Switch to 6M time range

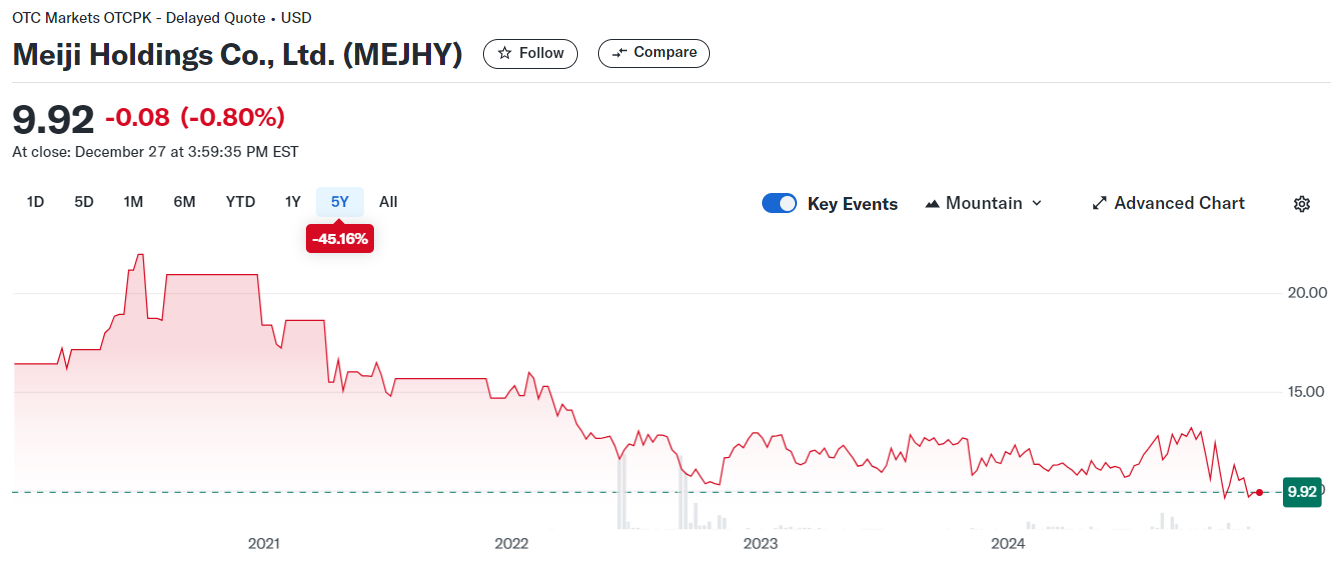pos(184,202)
